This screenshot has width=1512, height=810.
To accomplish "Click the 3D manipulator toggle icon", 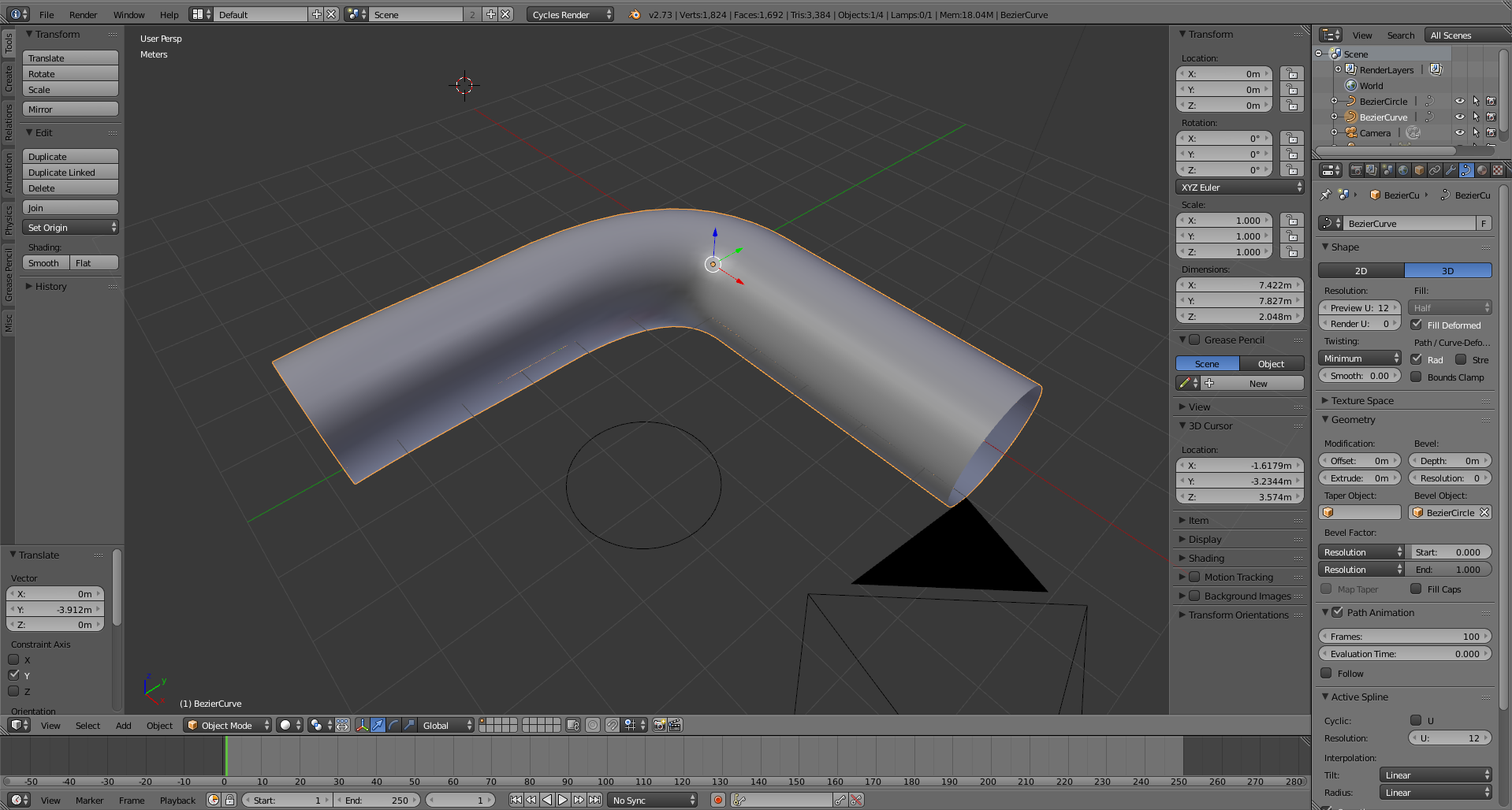I will click(x=362, y=725).
